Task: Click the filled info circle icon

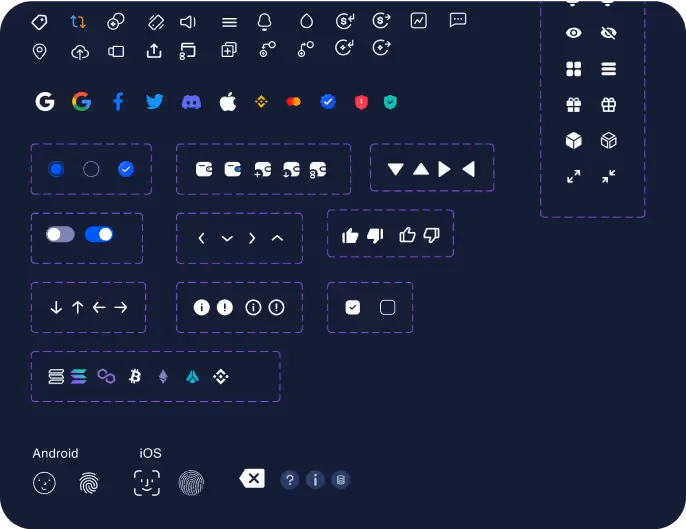Action: click(x=201, y=307)
